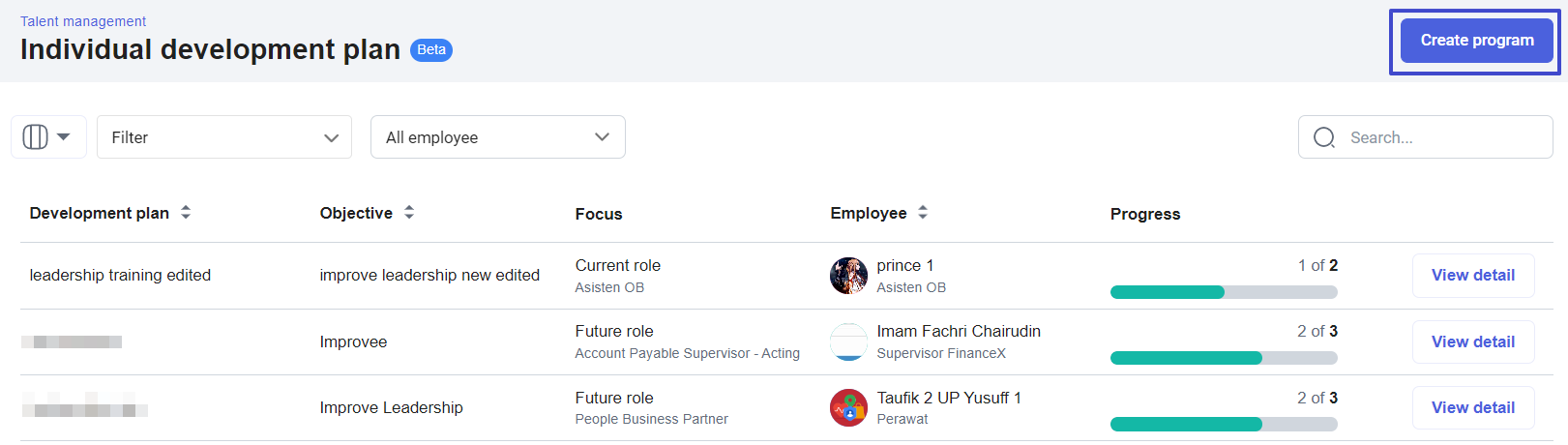This screenshot has width=1568, height=445.
Task: View detail for prince 1
Action: coord(1473,276)
